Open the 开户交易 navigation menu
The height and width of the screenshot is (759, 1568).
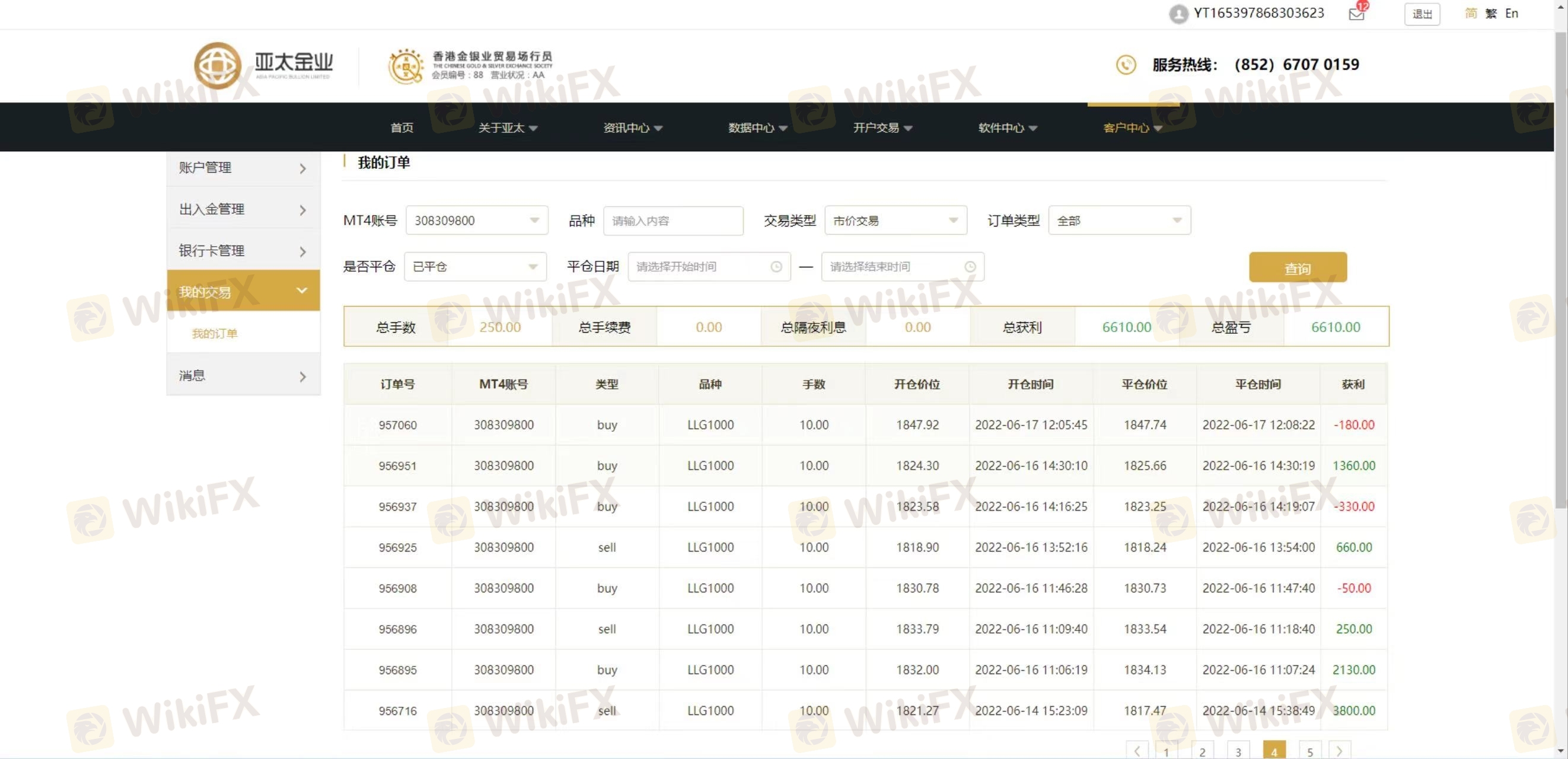pyautogui.click(x=882, y=128)
